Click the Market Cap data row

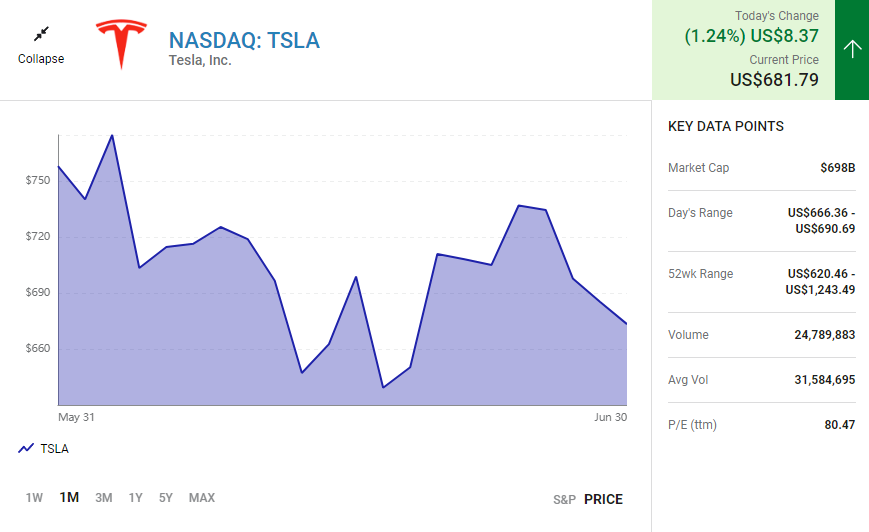pyautogui.click(x=761, y=168)
